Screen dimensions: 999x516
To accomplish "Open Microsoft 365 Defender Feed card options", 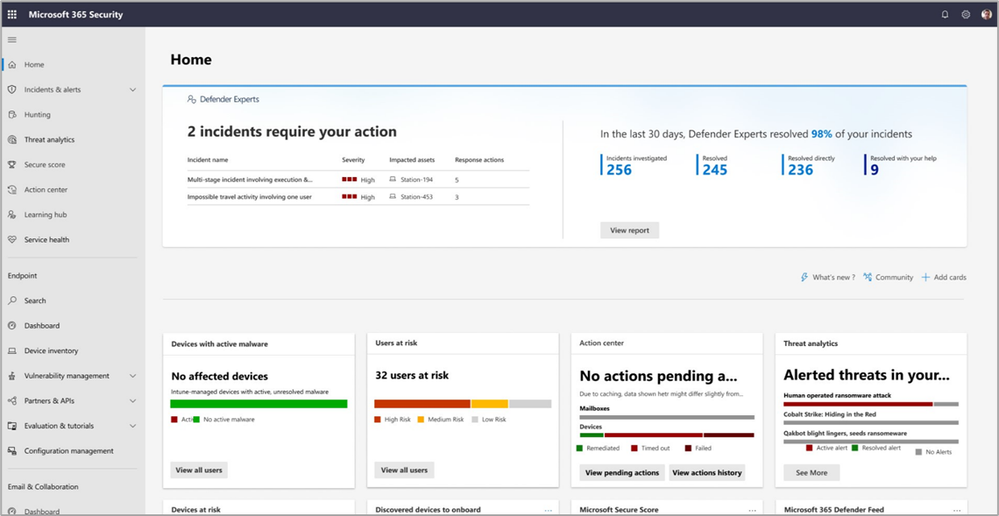I will tap(956, 510).
